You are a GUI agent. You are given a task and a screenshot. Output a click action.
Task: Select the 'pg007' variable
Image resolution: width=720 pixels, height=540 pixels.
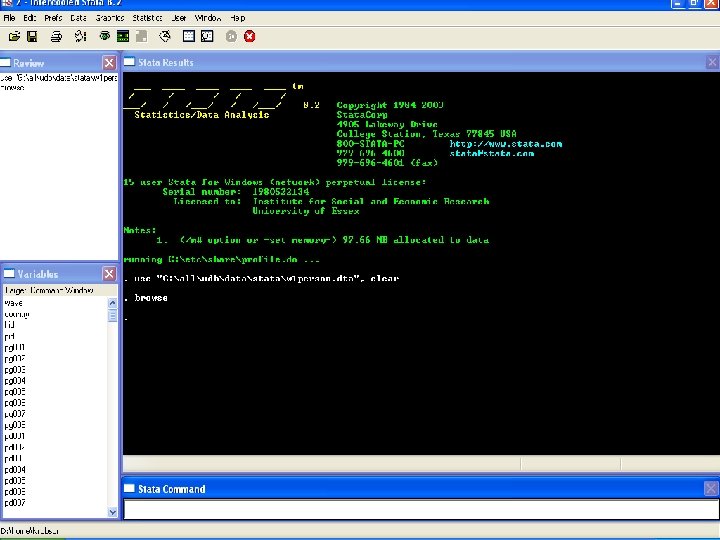pyautogui.click(x=14, y=414)
